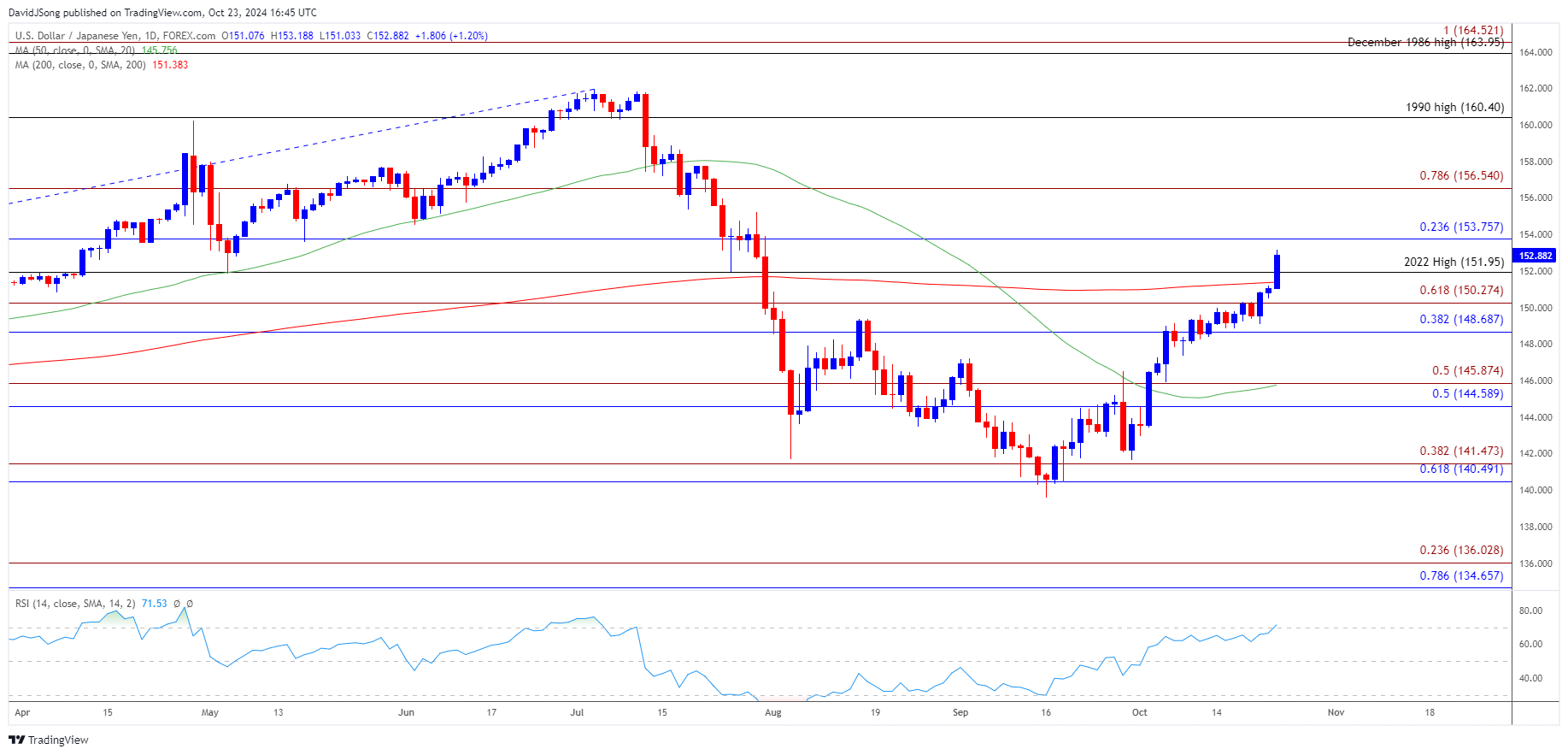1568x755 pixels.
Task: Click the 0.786 (156.540) Fibonacci label
Action: click(1461, 176)
